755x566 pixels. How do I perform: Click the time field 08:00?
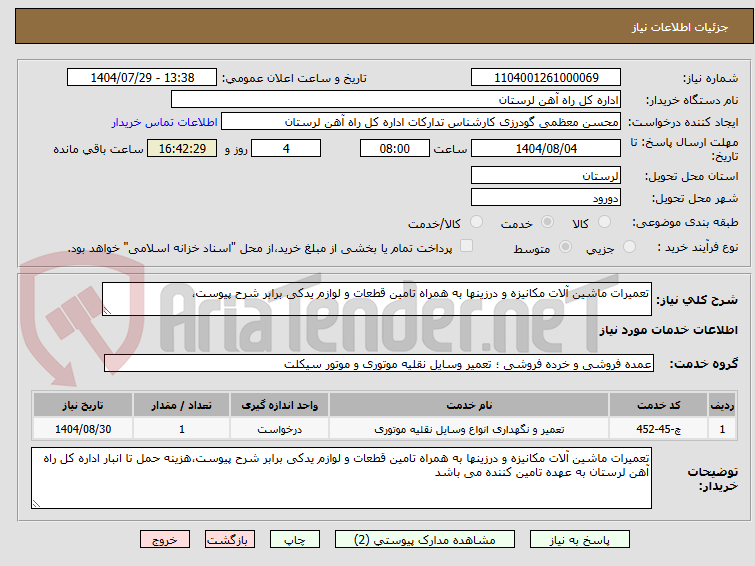(394, 148)
